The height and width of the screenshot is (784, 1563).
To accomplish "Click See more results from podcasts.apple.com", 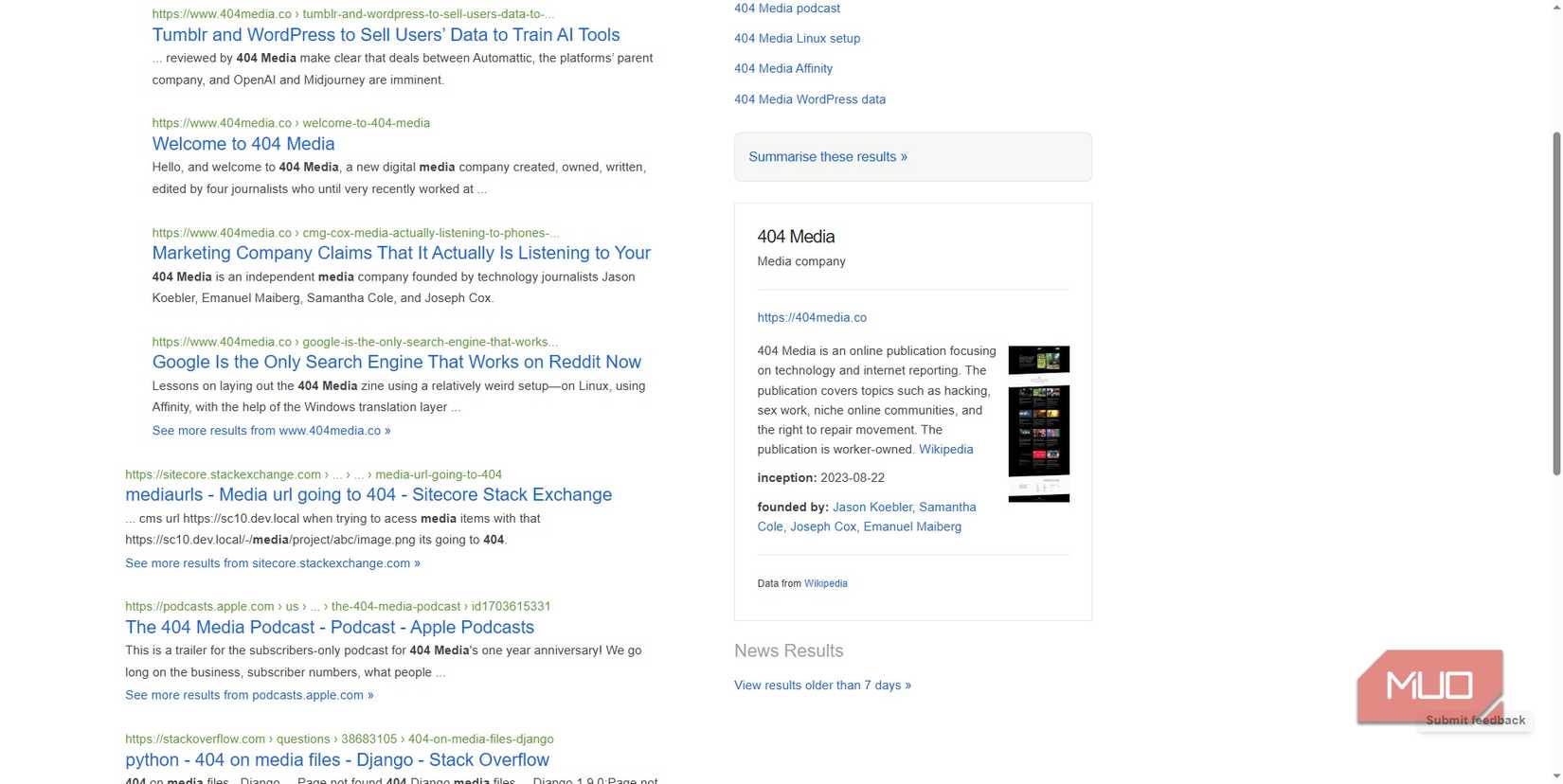I will [x=249, y=695].
